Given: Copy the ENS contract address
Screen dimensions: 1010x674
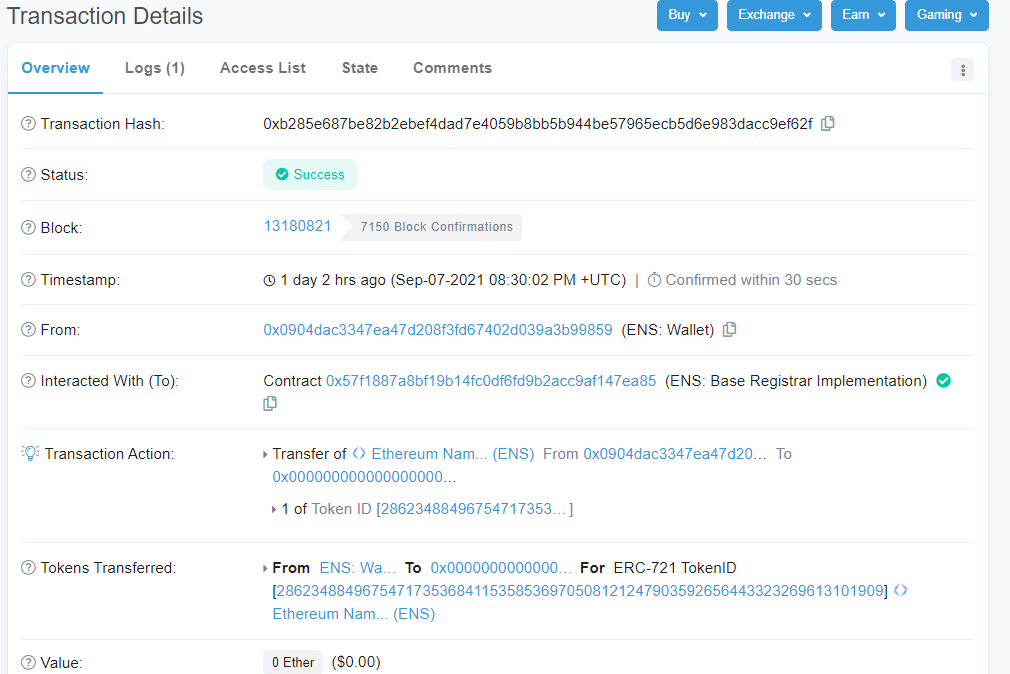Looking at the screenshot, I should coord(270,404).
